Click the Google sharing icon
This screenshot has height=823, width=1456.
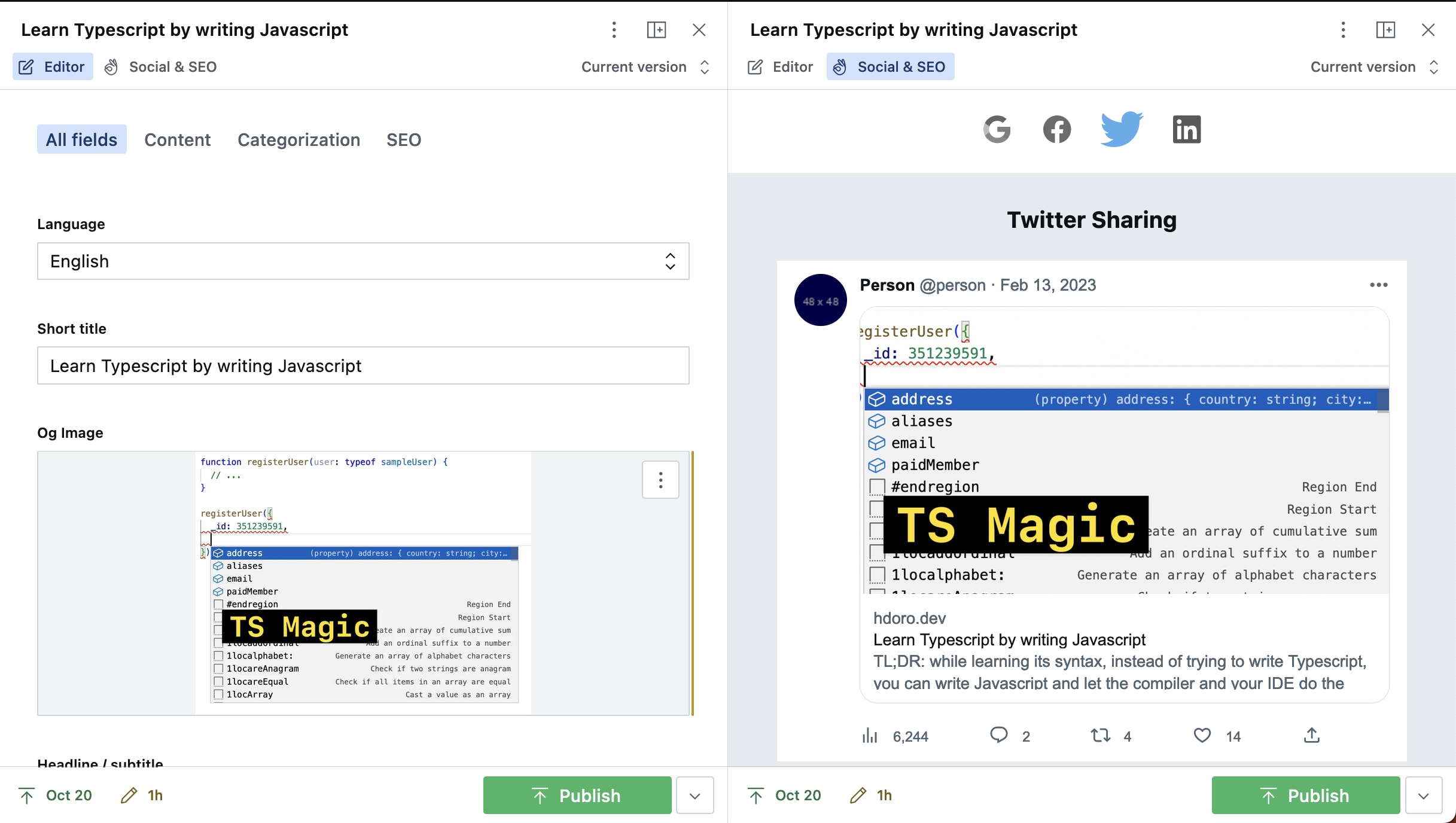tap(997, 129)
